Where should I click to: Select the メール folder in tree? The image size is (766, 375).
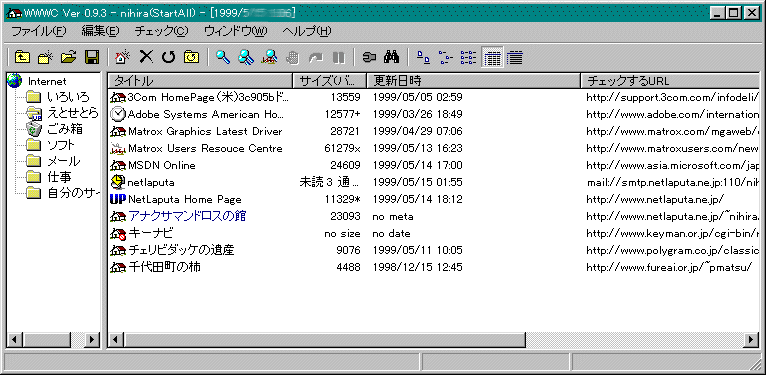[x=64, y=161]
